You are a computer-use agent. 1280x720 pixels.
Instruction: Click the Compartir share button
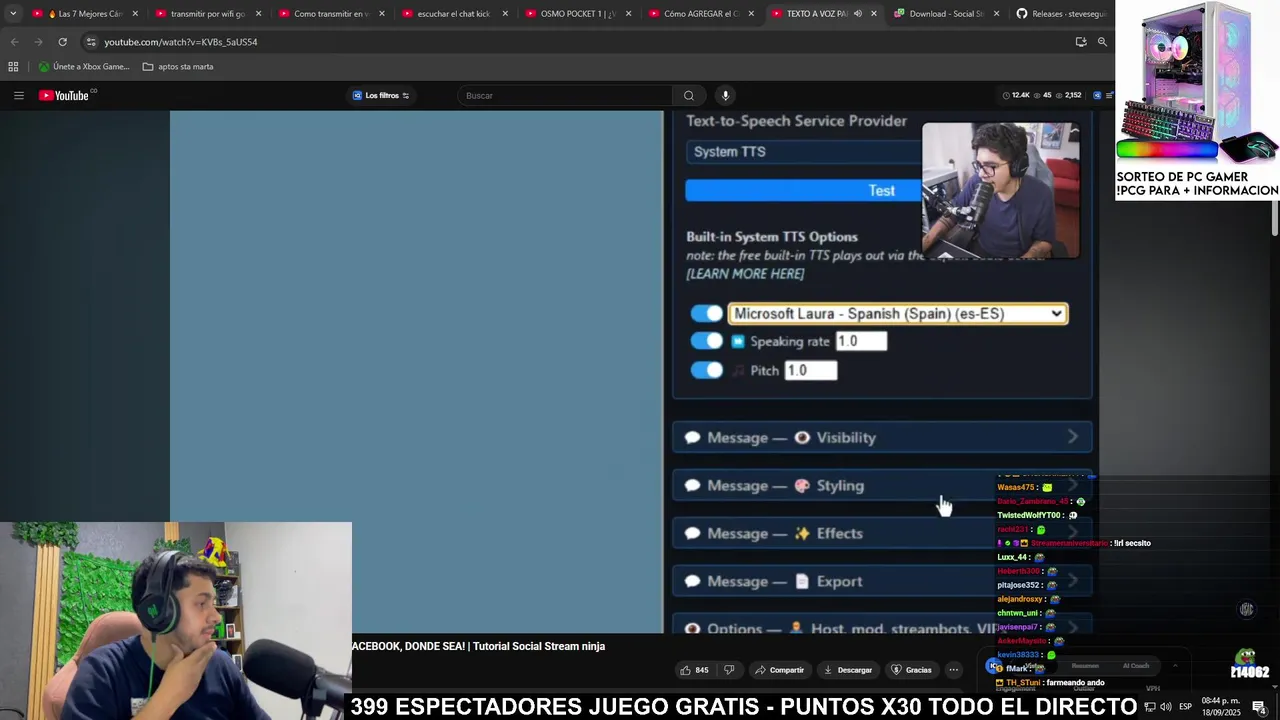(779, 670)
